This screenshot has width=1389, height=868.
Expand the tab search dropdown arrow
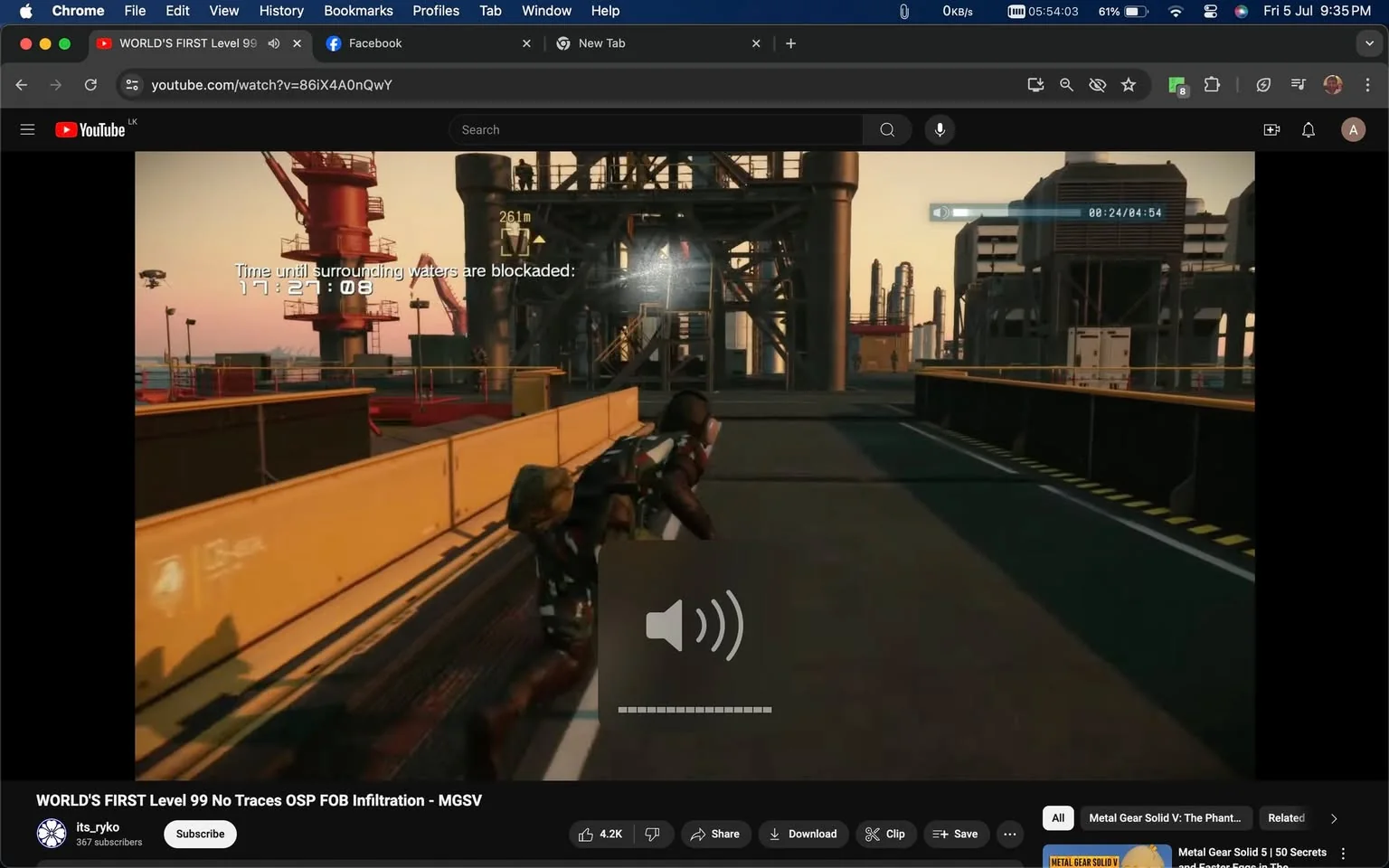pos(1369,43)
